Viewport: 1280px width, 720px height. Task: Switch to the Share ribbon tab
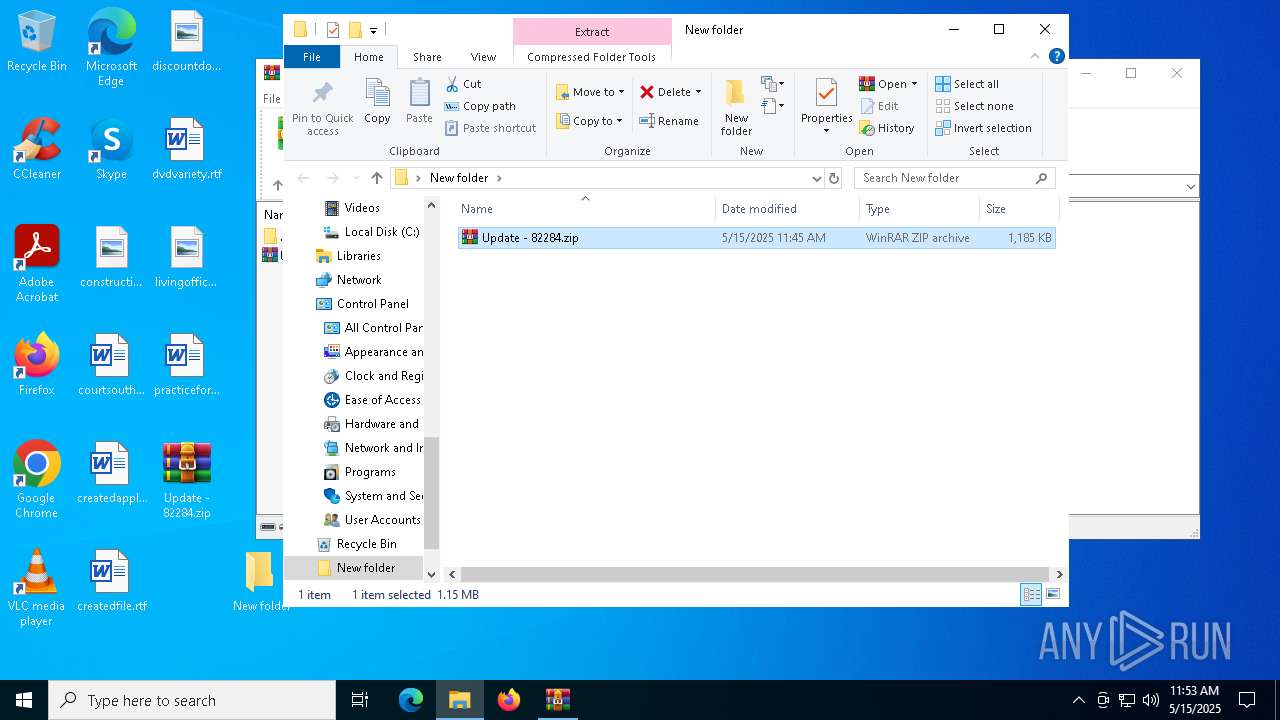coord(427,57)
